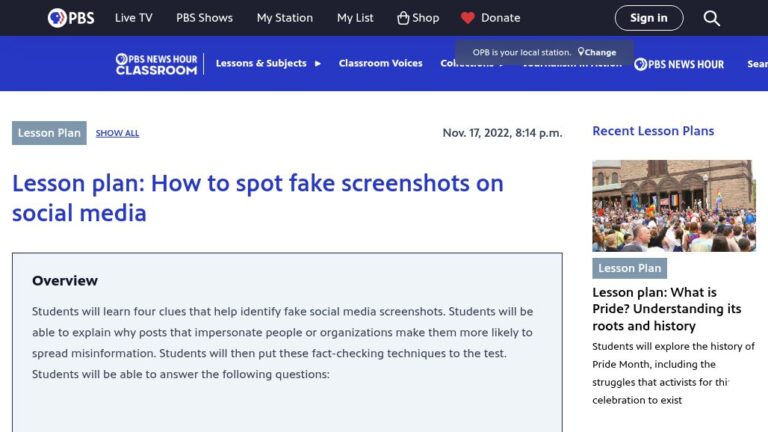
Task: Expand the Collections dropdown menu
Action: (x=471, y=64)
